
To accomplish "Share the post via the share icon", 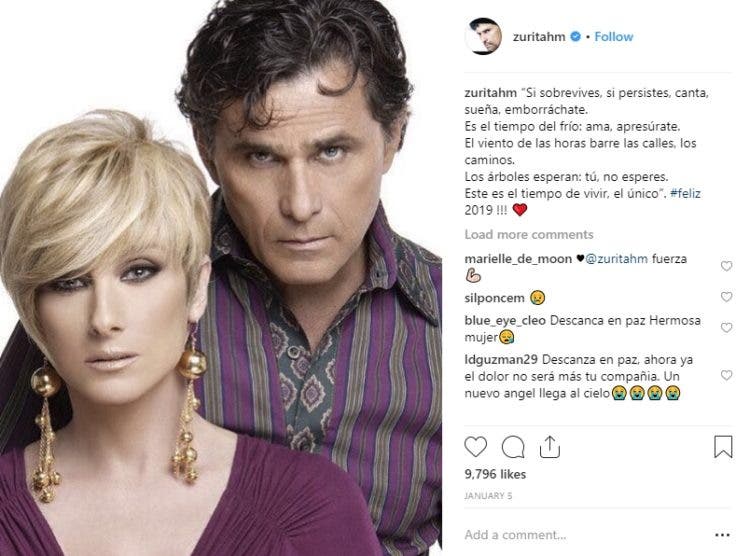I will click(550, 447).
